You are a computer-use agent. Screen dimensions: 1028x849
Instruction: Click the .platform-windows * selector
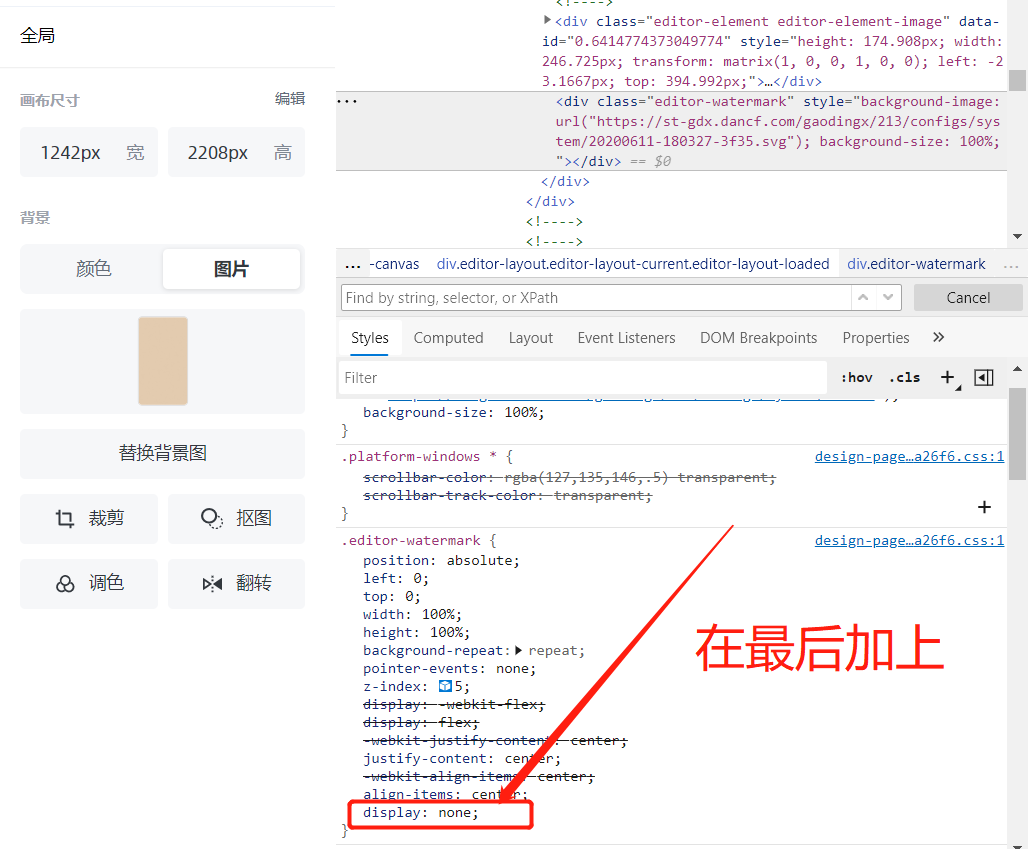pos(419,456)
